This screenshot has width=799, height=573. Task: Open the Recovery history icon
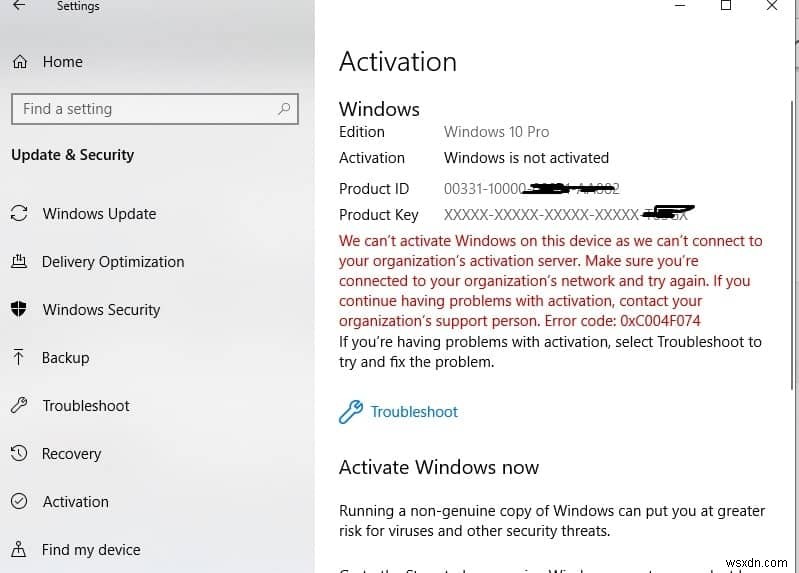pos(19,453)
